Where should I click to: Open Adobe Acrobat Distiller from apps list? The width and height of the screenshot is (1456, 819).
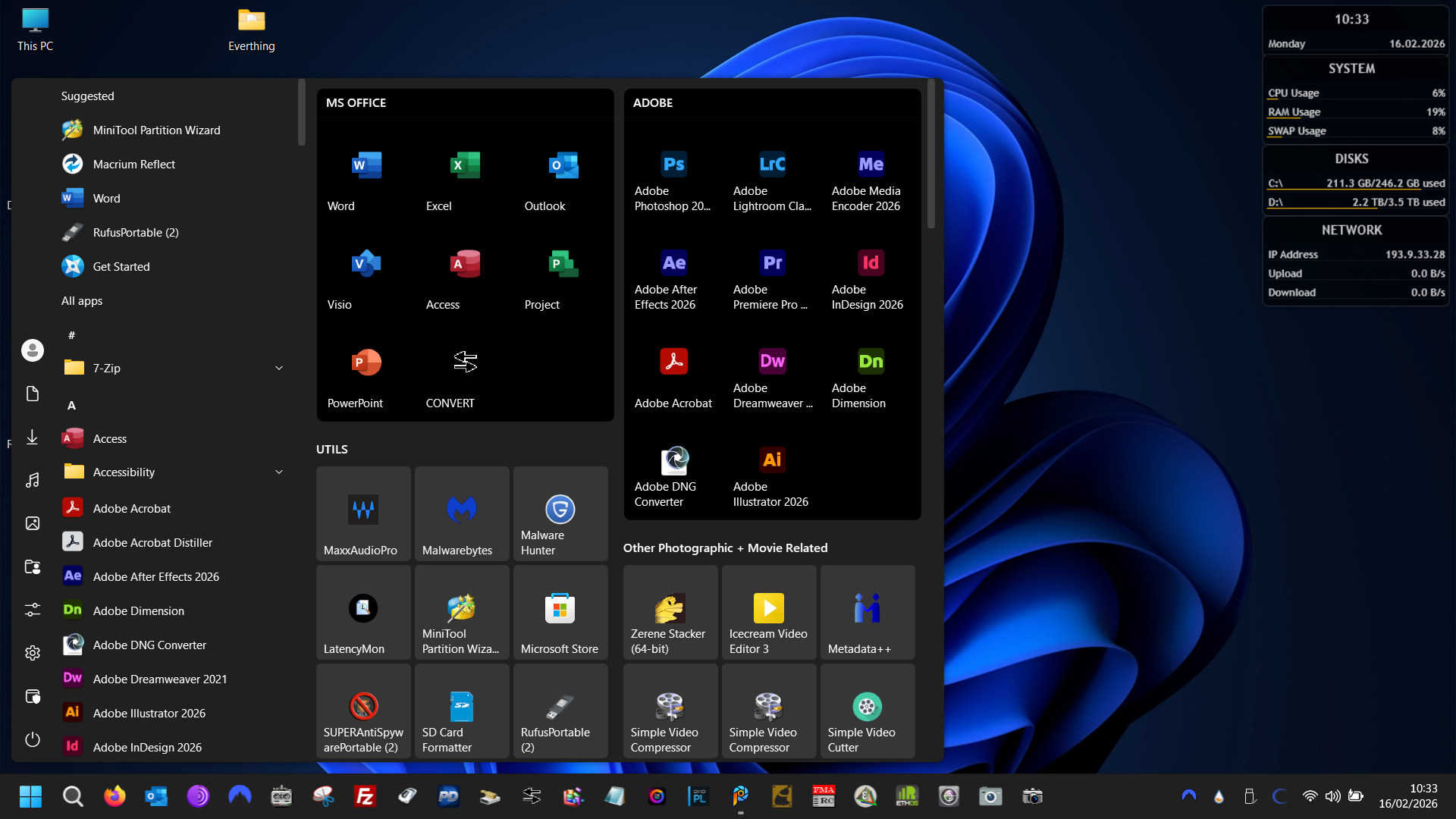152,542
